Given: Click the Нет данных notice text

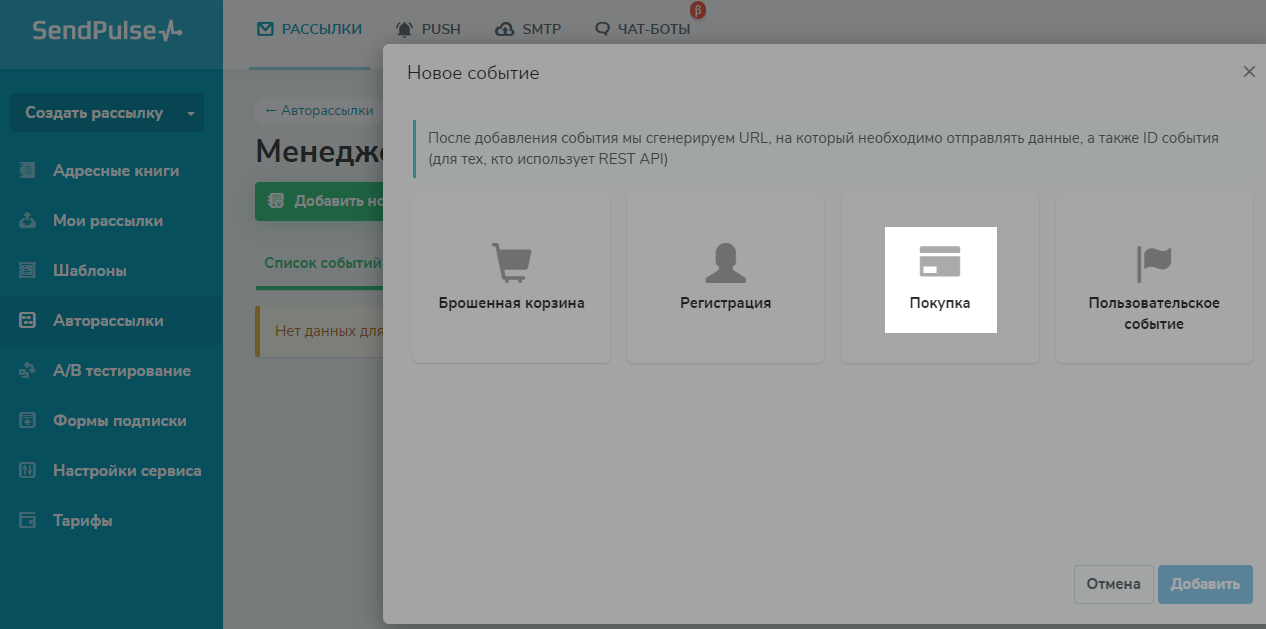Looking at the screenshot, I should pyautogui.click(x=329, y=331).
